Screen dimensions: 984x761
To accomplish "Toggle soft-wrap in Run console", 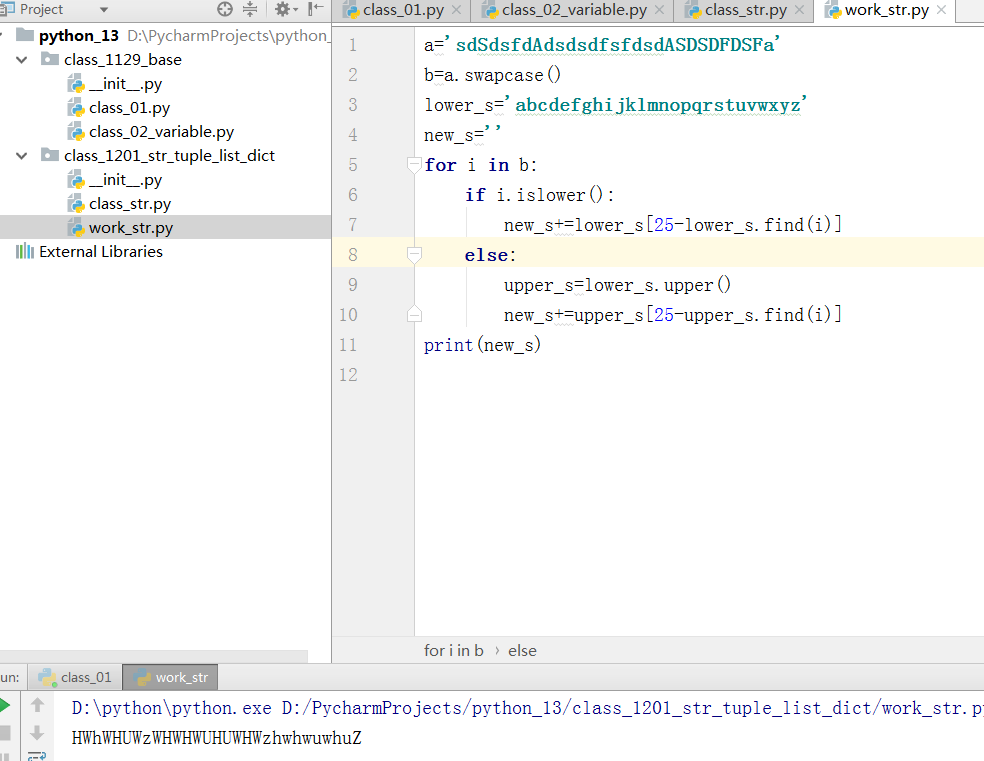I will coord(38,755).
